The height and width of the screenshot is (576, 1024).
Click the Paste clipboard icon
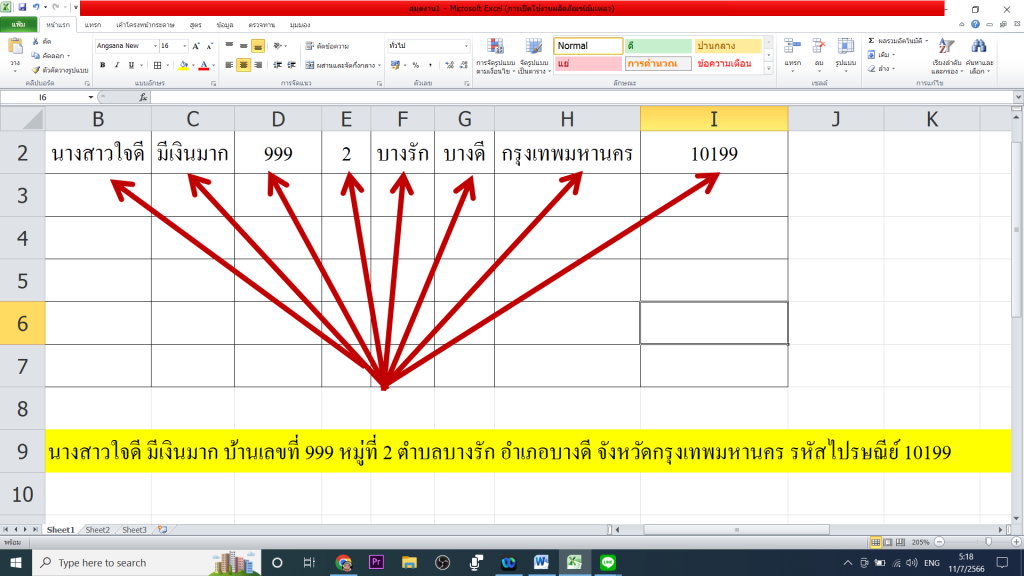15,50
